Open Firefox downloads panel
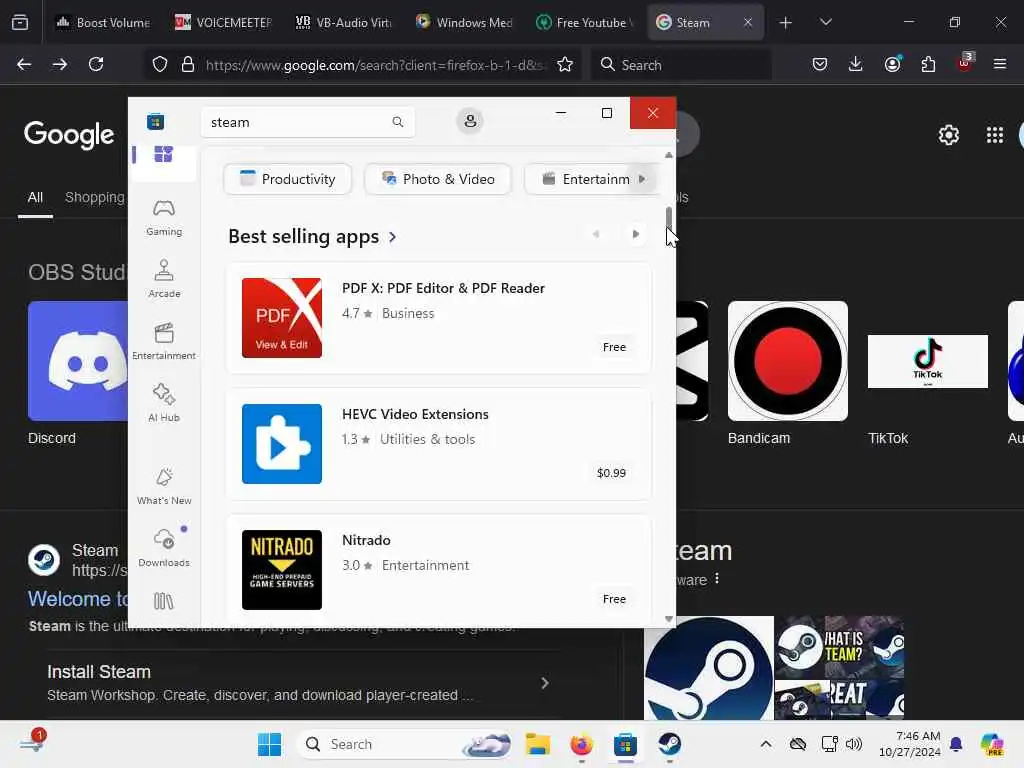Image resolution: width=1024 pixels, height=768 pixels. [x=856, y=64]
